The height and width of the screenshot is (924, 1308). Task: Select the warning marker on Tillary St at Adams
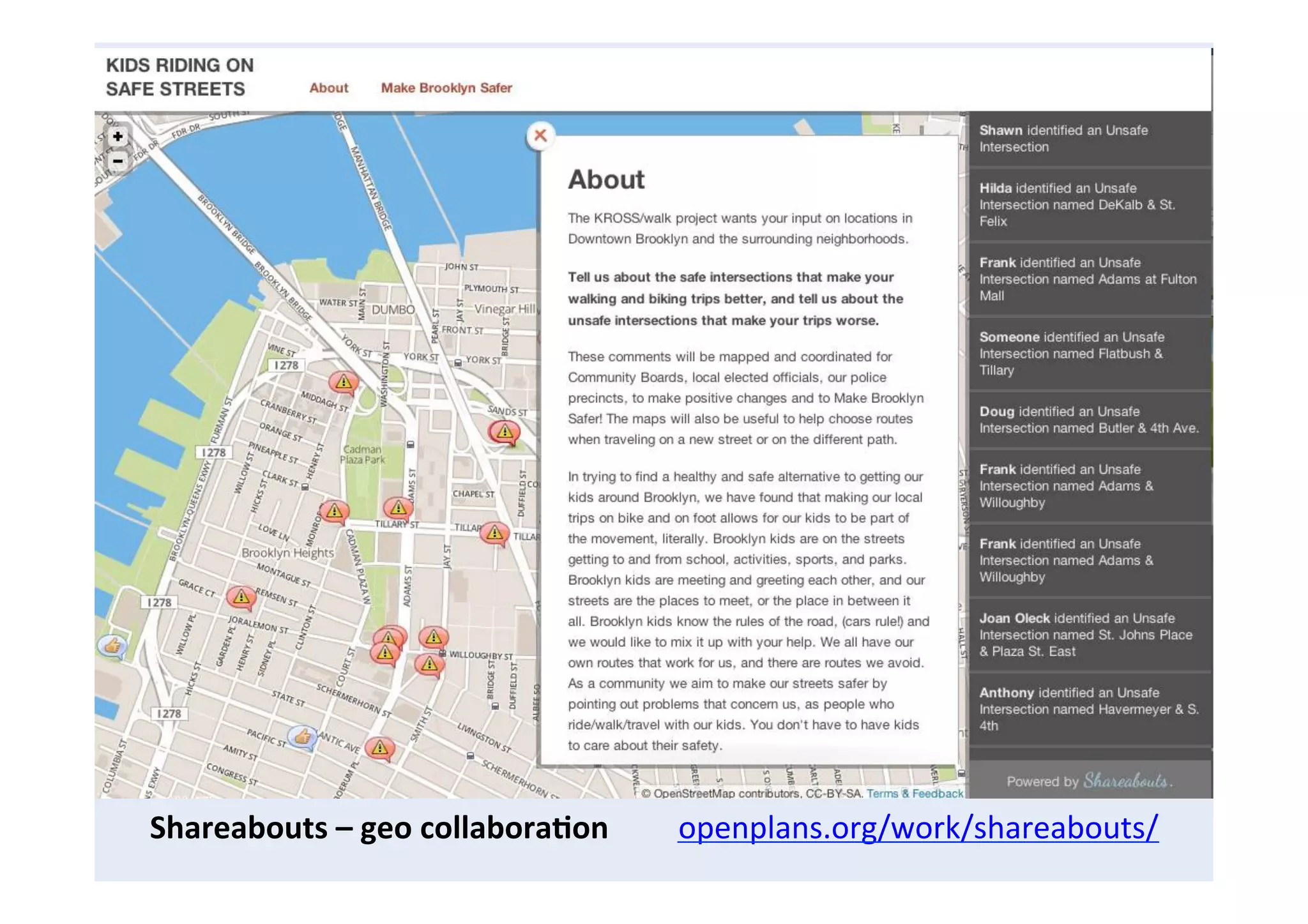coord(398,508)
